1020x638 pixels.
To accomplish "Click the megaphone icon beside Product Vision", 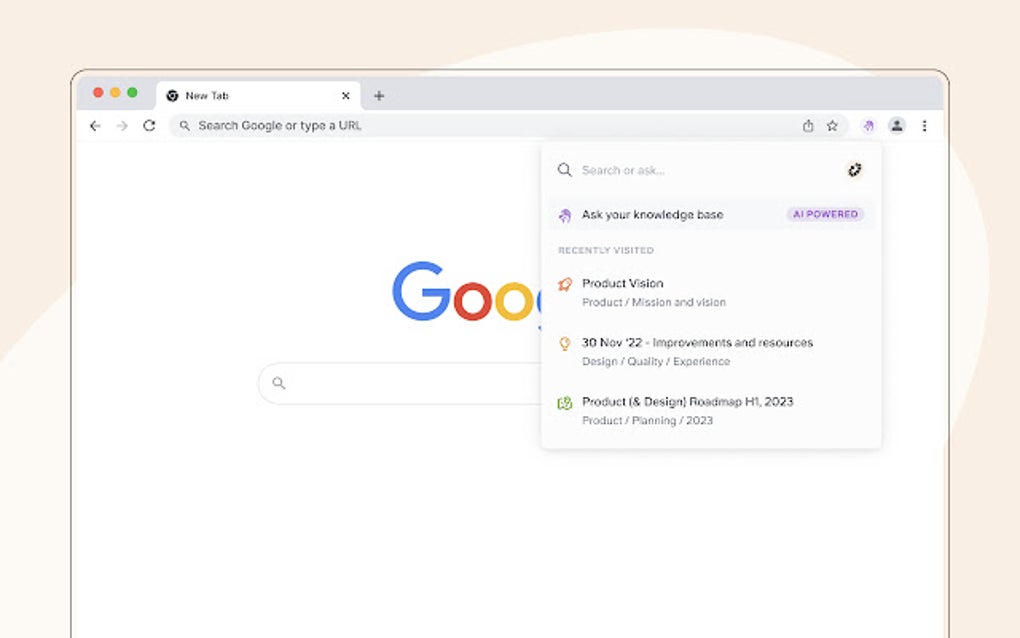I will pyautogui.click(x=566, y=284).
